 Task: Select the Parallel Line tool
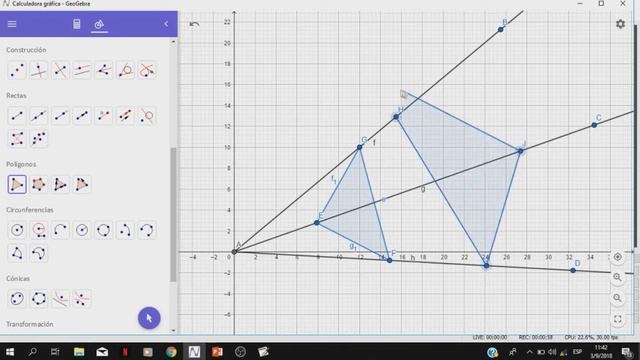coord(82,70)
